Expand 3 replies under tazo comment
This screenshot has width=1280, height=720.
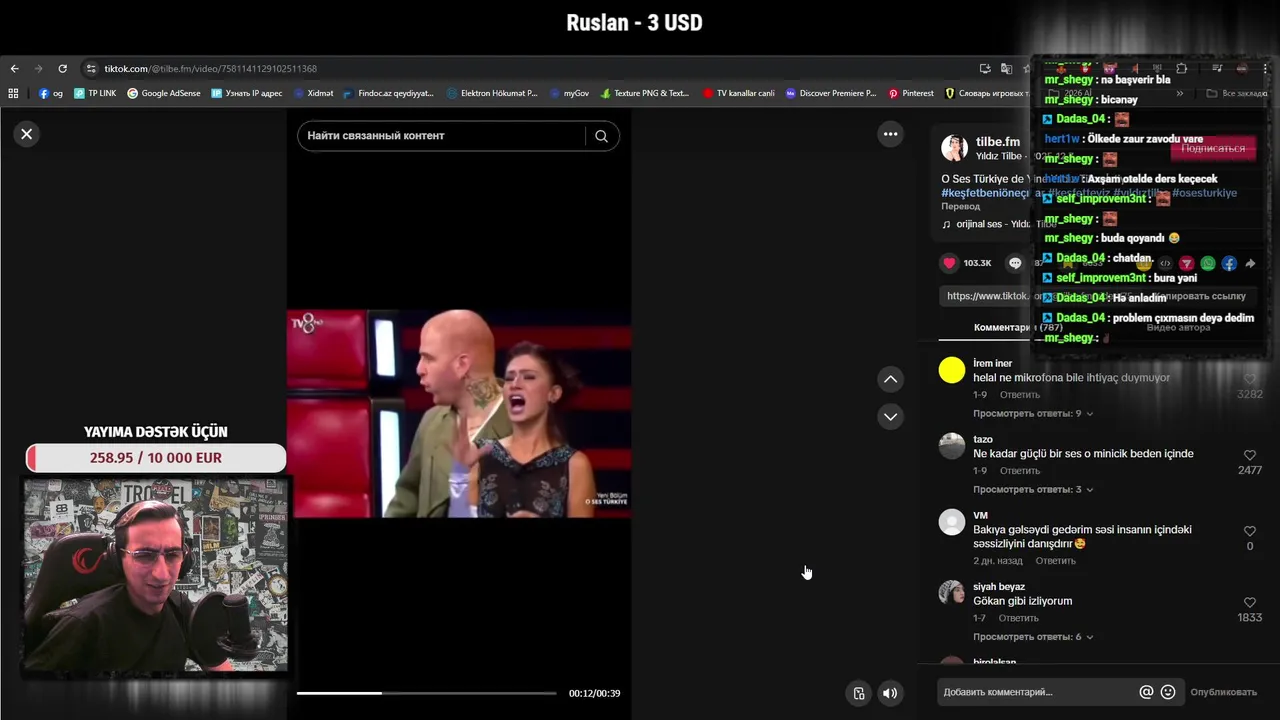[1033, 489]
